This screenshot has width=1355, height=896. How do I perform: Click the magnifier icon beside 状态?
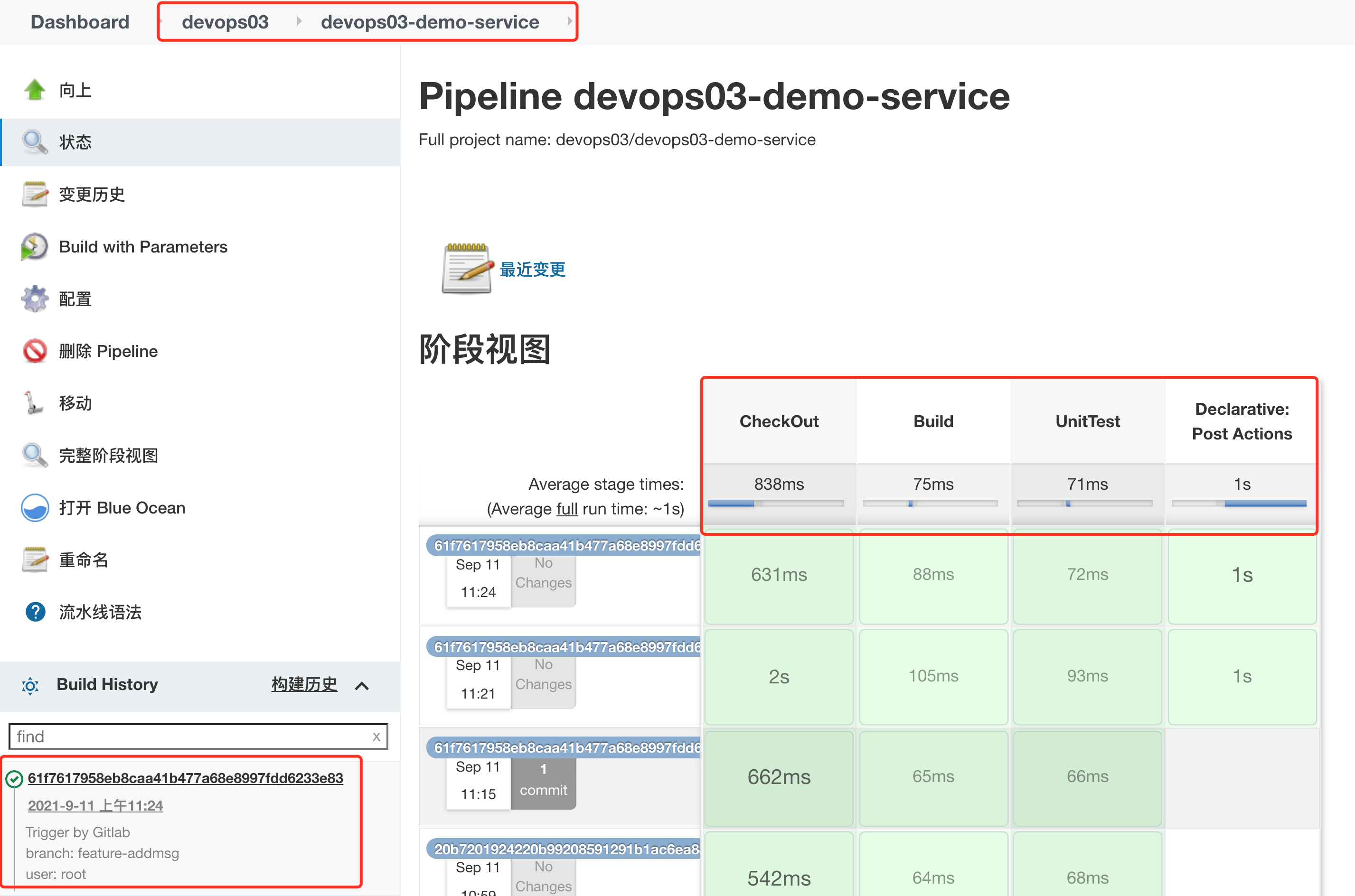tap(35, 142)
